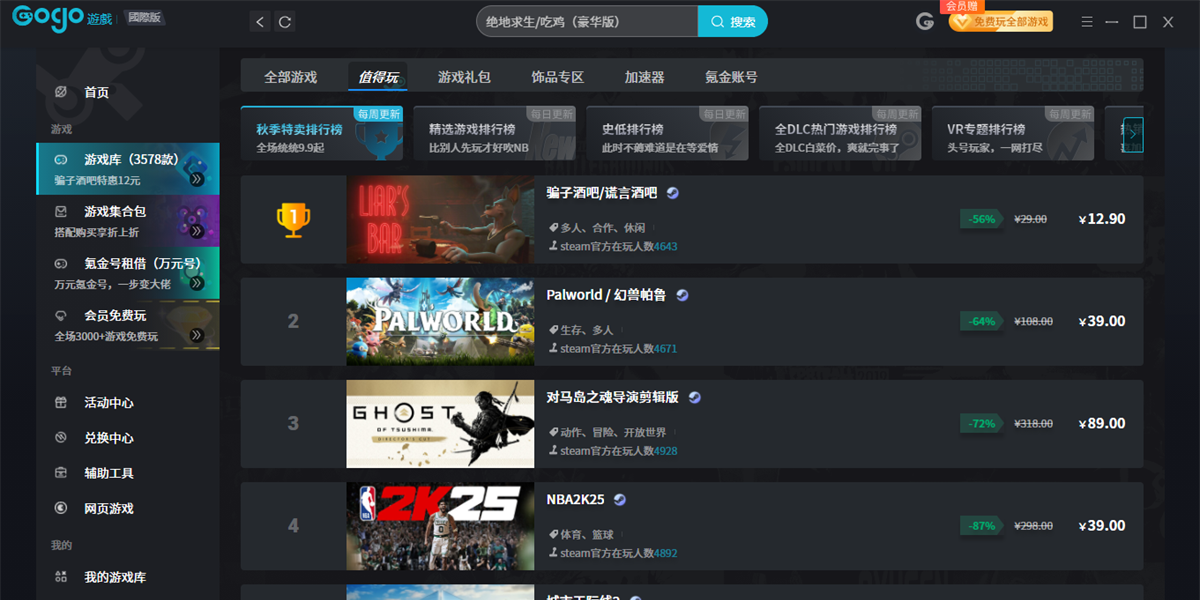The height and width of the screenshot is (600, 1200).
Task: Click the gold trophy rank one icon
Action: [293, 219]
